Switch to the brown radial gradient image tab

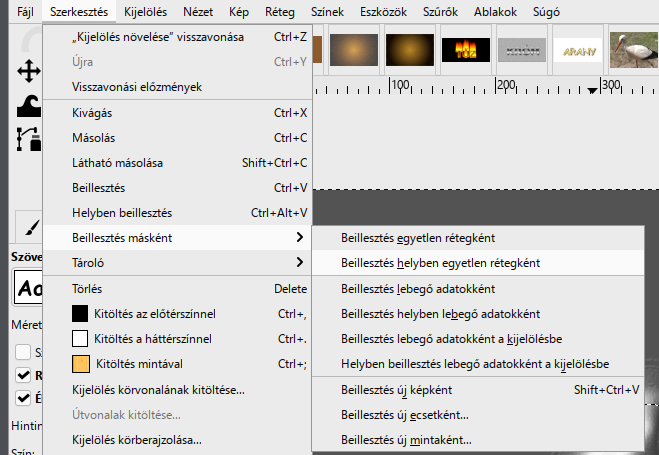point(354,50)
